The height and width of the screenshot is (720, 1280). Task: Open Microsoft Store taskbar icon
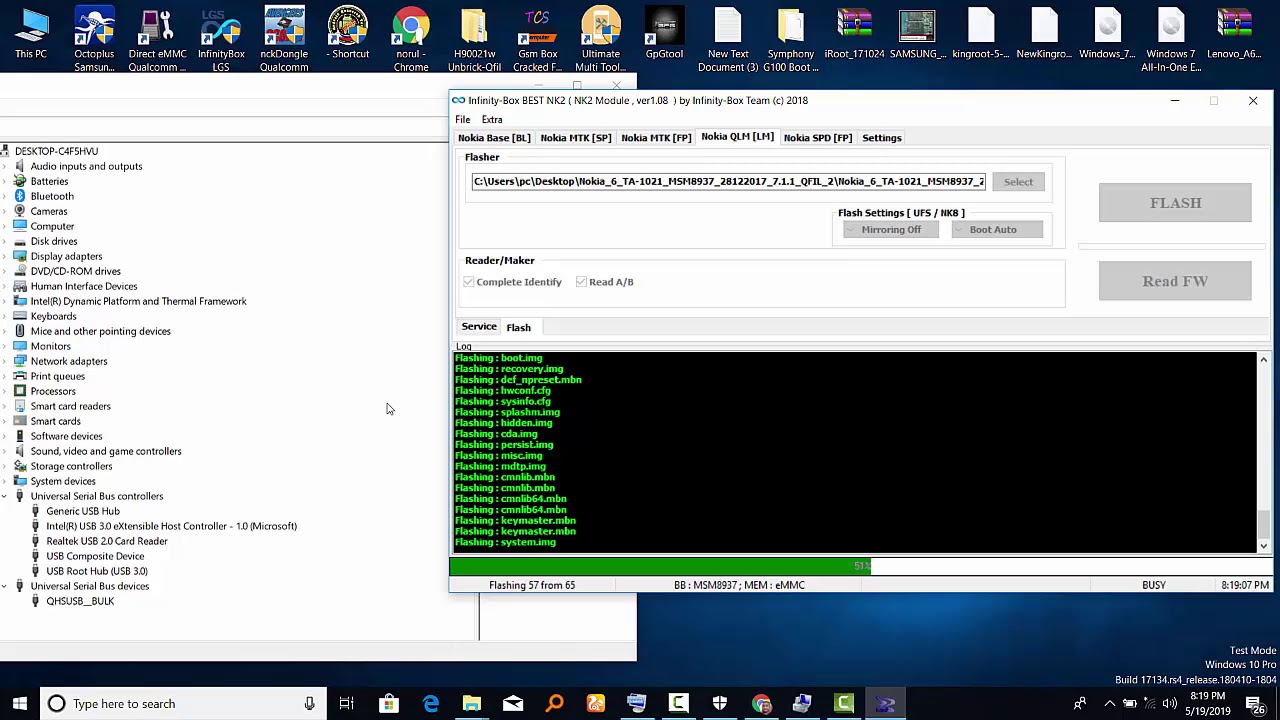388,703
